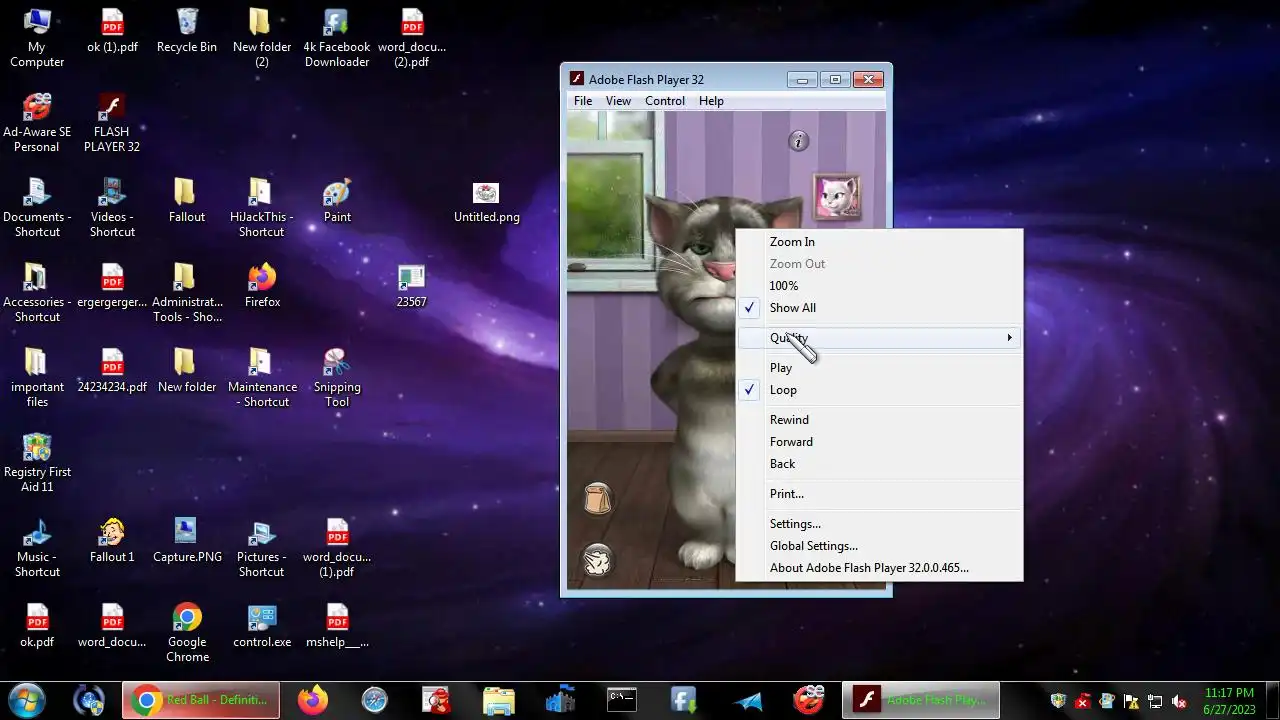
Task: Select the Fallout folder icon
Action: coord(187,201)
